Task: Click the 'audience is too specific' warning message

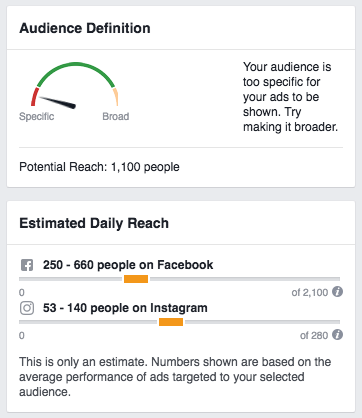Action: click(290, 97)
